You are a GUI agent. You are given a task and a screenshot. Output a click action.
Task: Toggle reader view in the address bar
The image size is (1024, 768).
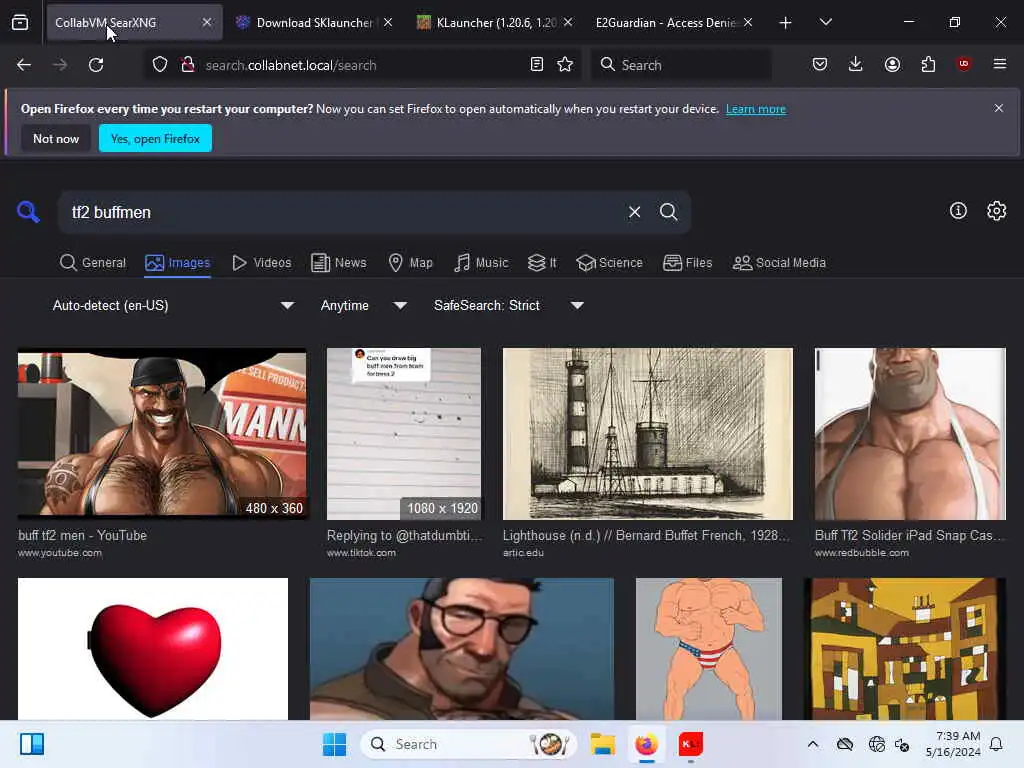point(537,65)
